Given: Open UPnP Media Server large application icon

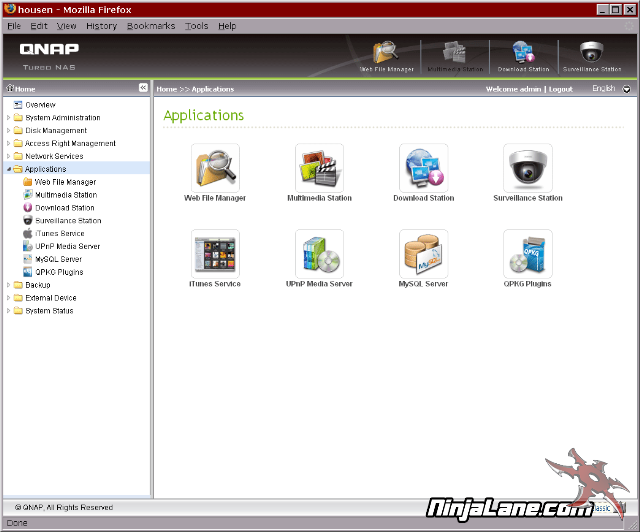Looking at the screenshot, I should [x=319, y=254].
